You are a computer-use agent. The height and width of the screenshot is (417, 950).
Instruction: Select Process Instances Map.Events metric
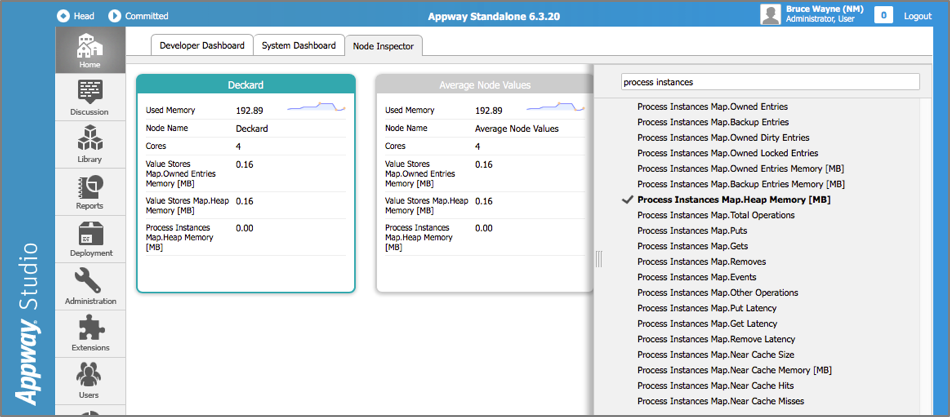(697, 277)
